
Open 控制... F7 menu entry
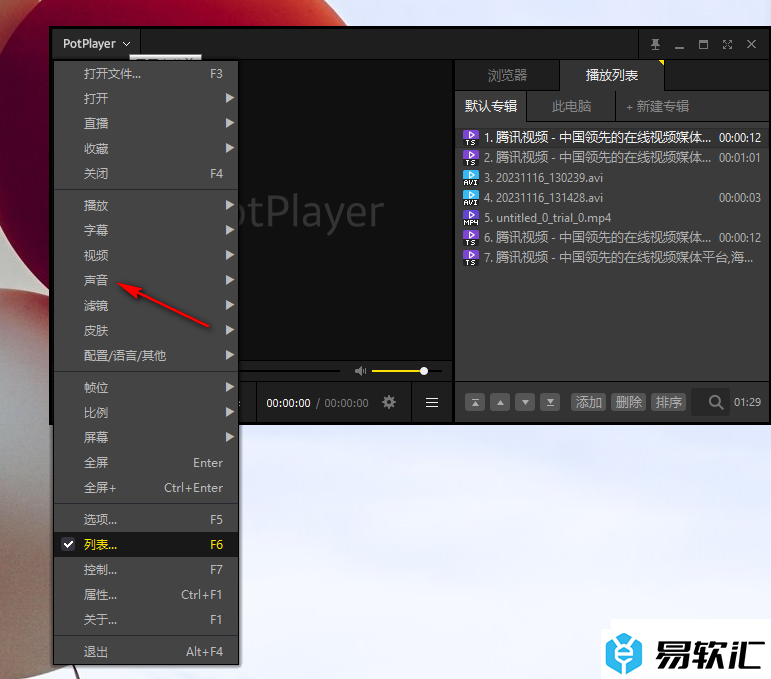click(x=146, y=570)
